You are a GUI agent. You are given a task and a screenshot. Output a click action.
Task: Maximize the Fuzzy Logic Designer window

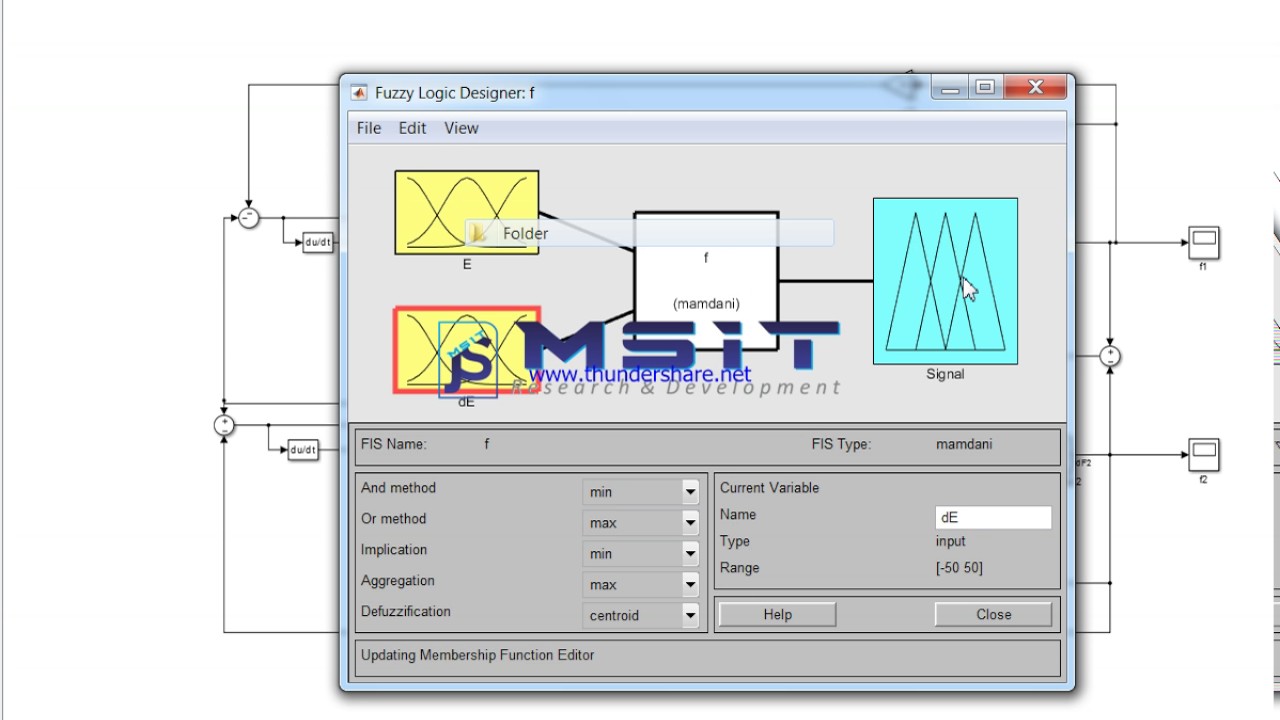(x=985, y=88)
